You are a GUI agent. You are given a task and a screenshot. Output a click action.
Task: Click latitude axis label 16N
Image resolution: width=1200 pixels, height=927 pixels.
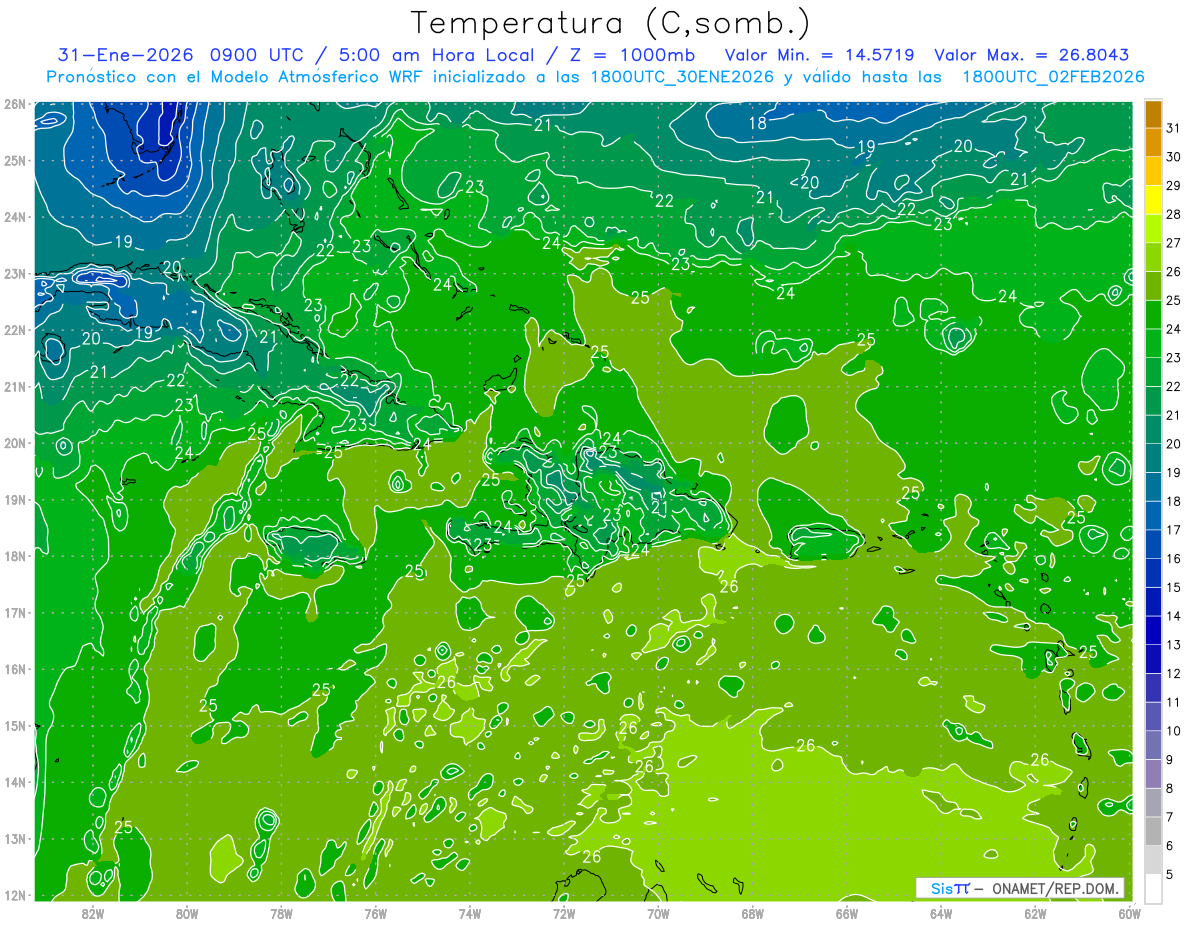point(14,669)
